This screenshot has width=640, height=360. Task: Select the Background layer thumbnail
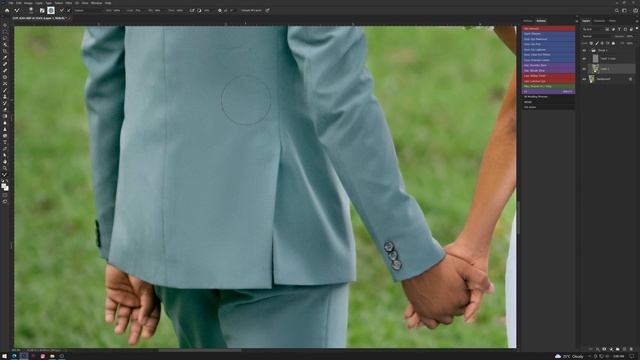coord(591,78)
